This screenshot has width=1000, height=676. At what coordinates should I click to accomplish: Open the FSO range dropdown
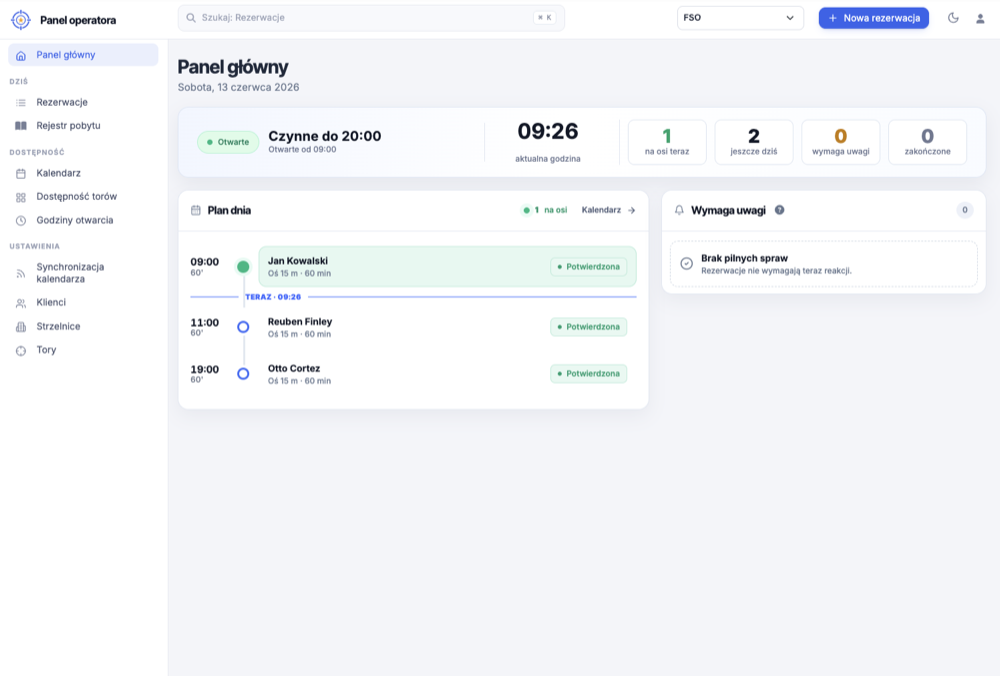pos(740,18)
